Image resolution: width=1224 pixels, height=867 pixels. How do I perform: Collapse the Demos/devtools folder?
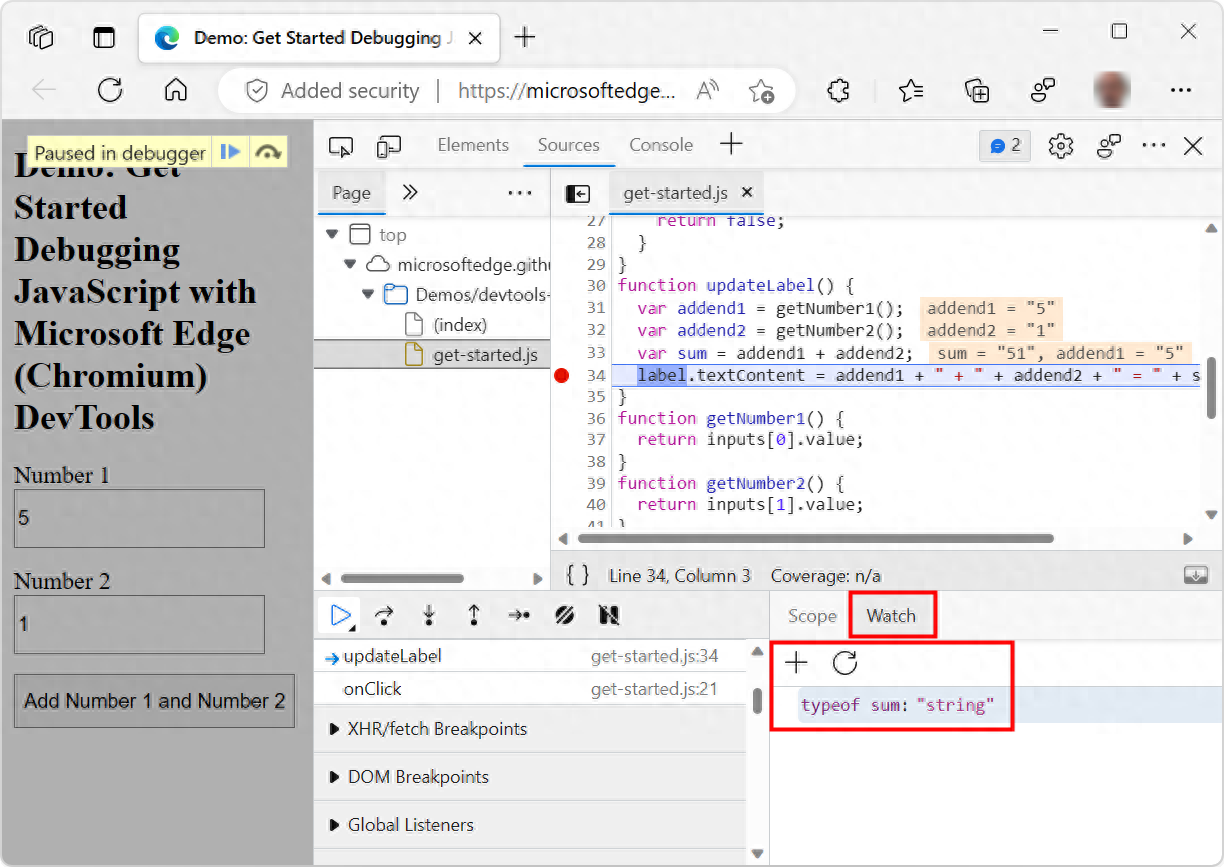click(x=368, y=295)
